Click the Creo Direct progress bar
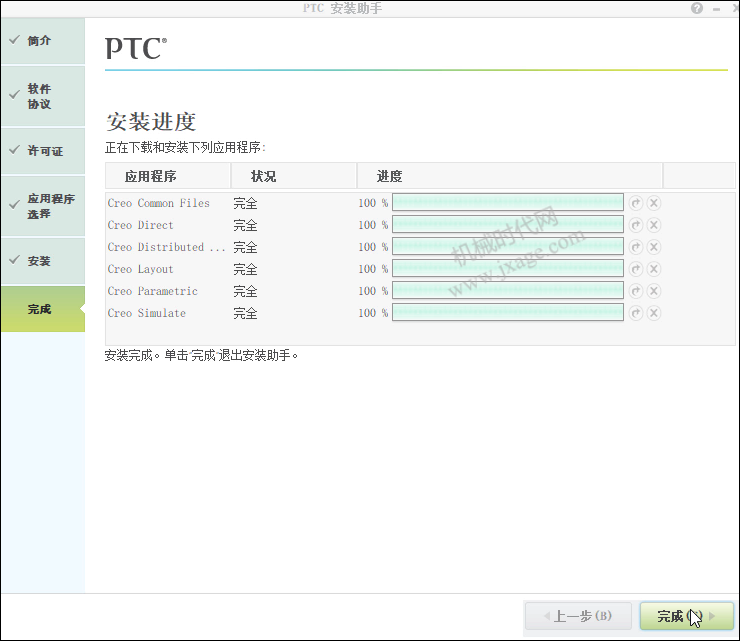The width and height of the screenshot is (740, 641). 508,225
